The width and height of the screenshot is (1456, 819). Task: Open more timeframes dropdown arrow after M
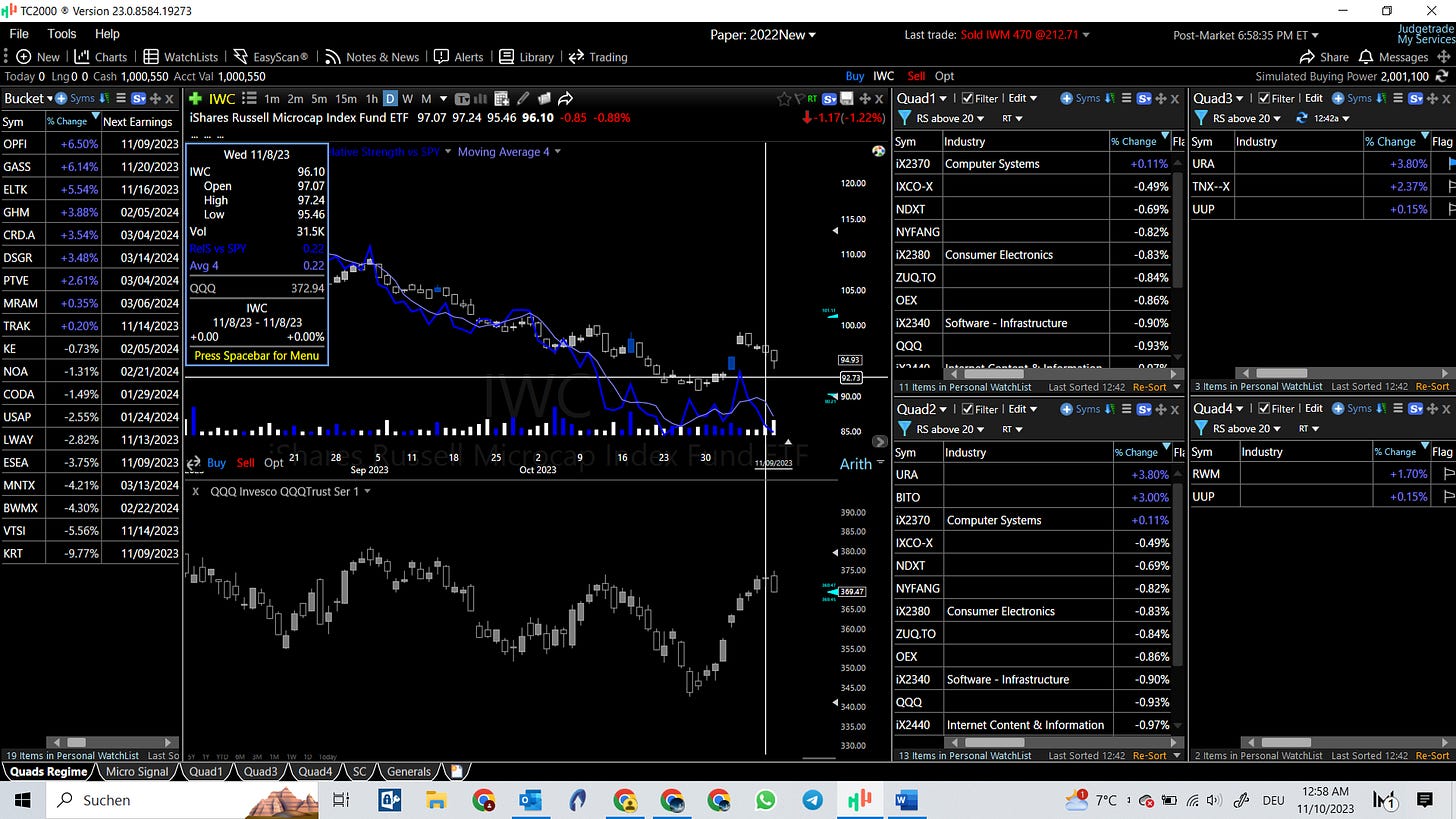443,98
